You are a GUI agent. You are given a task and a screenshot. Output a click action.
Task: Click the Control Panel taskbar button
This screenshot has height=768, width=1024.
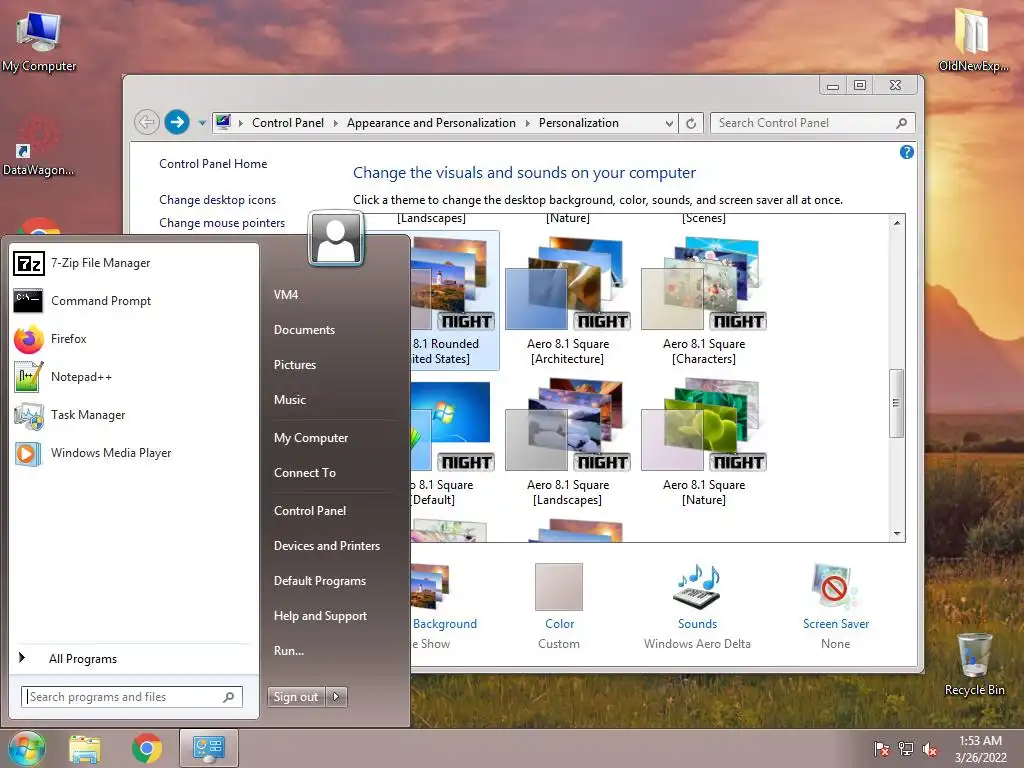[x=209, y=748]
